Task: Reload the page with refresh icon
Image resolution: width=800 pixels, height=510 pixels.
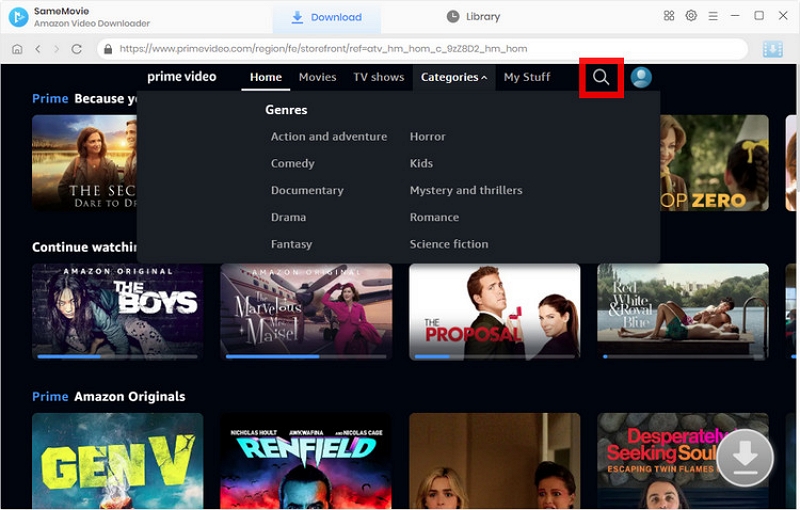Action: pos(77,49)
